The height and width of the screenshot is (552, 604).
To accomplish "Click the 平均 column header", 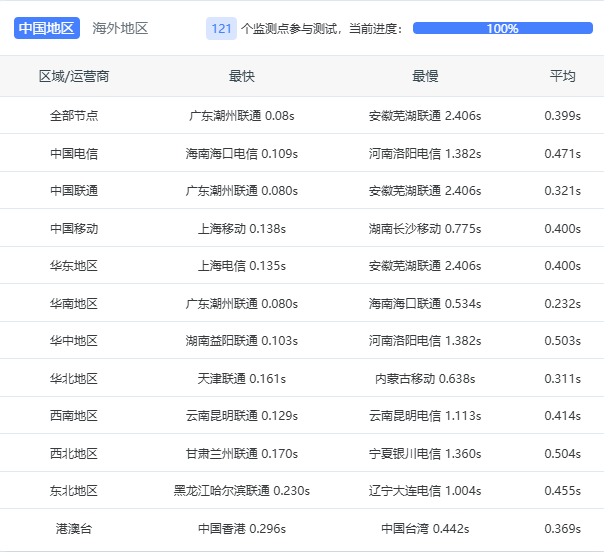I will [562, 76].
